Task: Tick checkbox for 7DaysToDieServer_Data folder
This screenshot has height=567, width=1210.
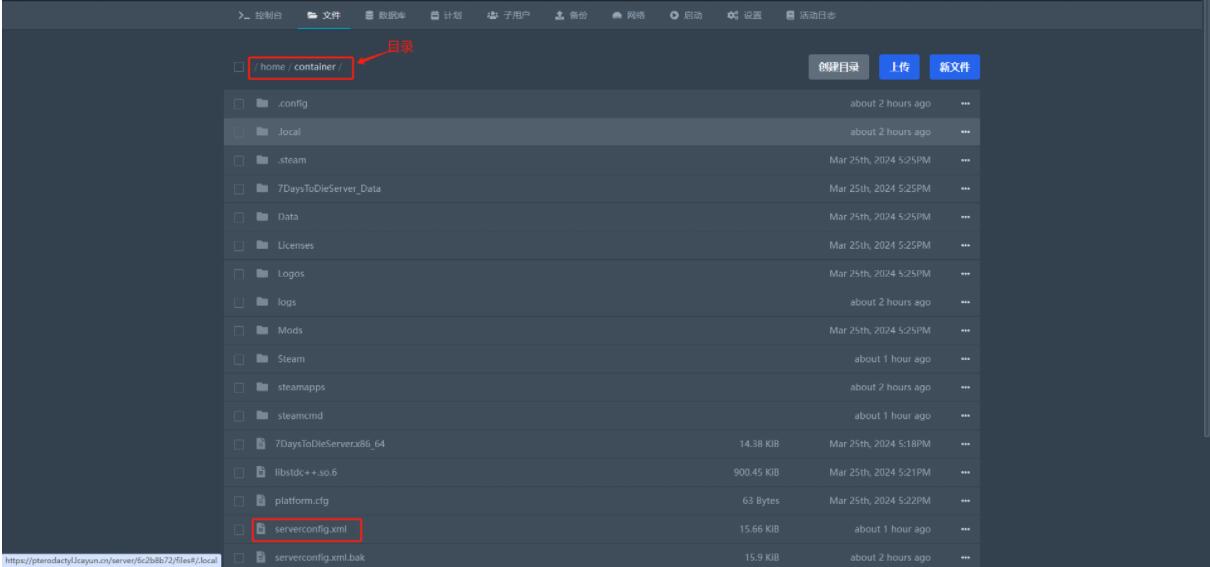Action: coord(238,188)
